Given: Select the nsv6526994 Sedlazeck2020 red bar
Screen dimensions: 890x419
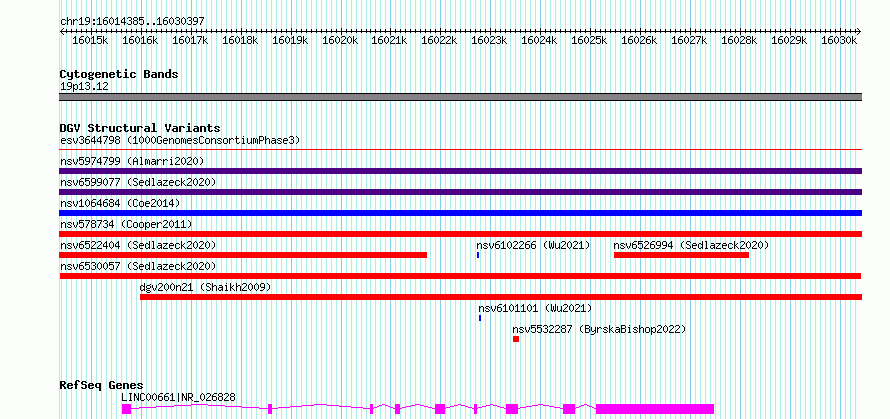Looking at the screenshot, I should tap(681, 255).
